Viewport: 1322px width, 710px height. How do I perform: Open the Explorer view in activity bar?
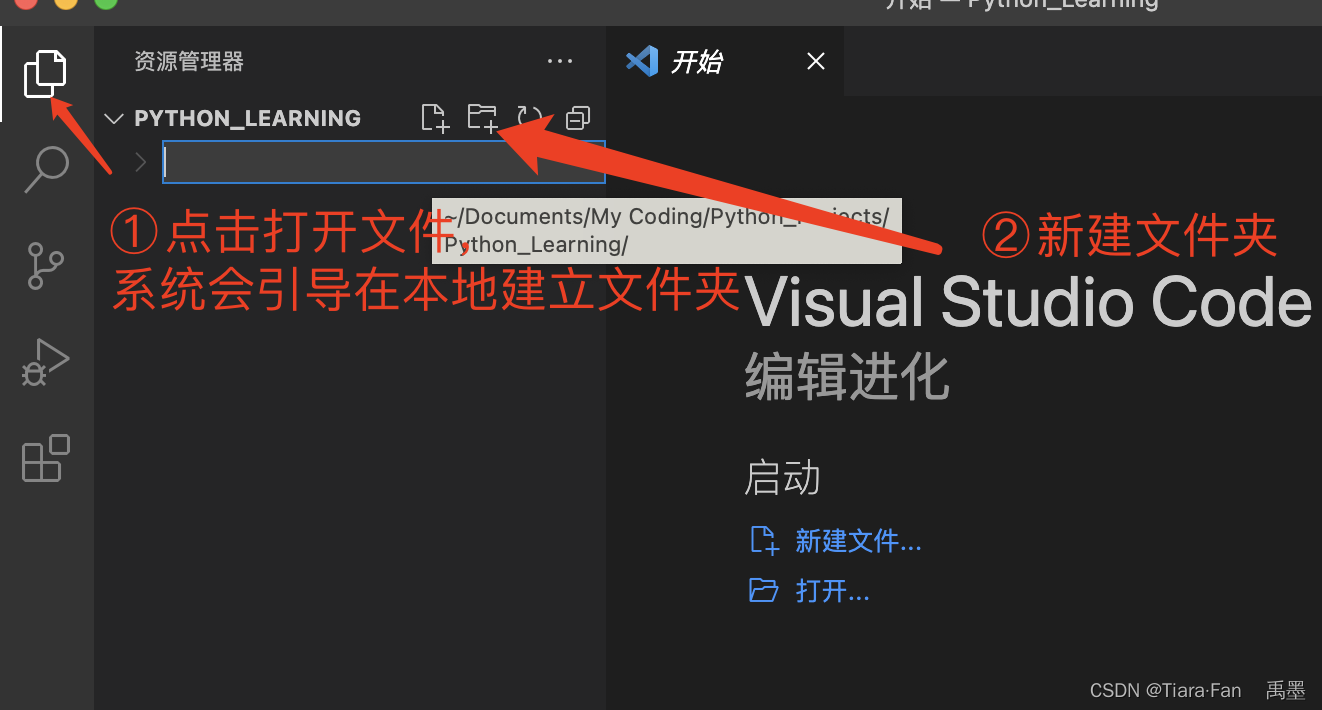click(x=46, y=74)
